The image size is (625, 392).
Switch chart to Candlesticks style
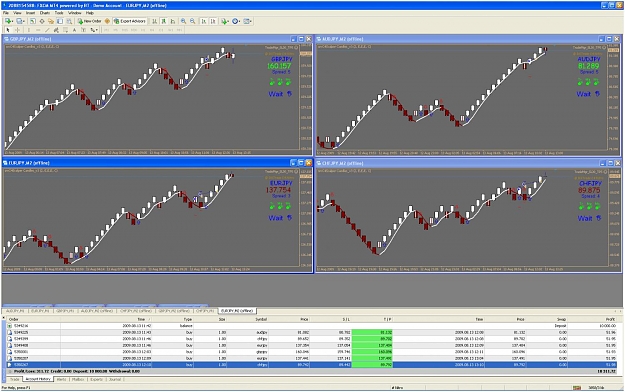[163, 21]
